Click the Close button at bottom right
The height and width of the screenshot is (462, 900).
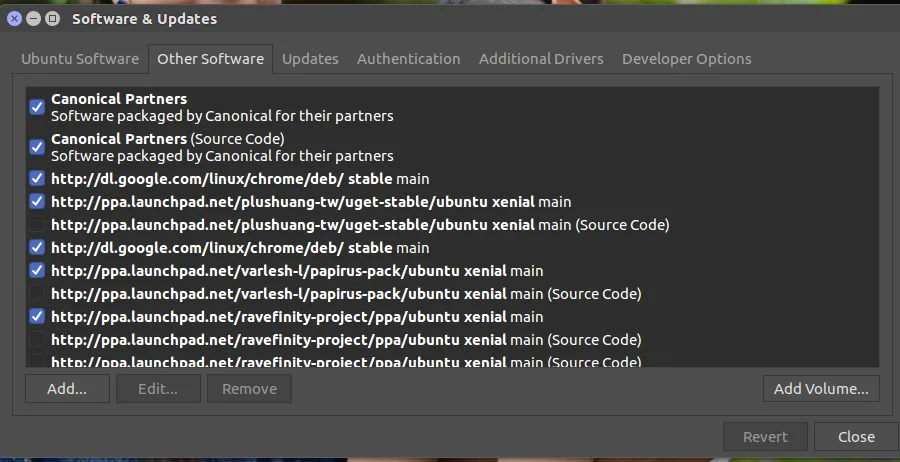click(856, 437)
